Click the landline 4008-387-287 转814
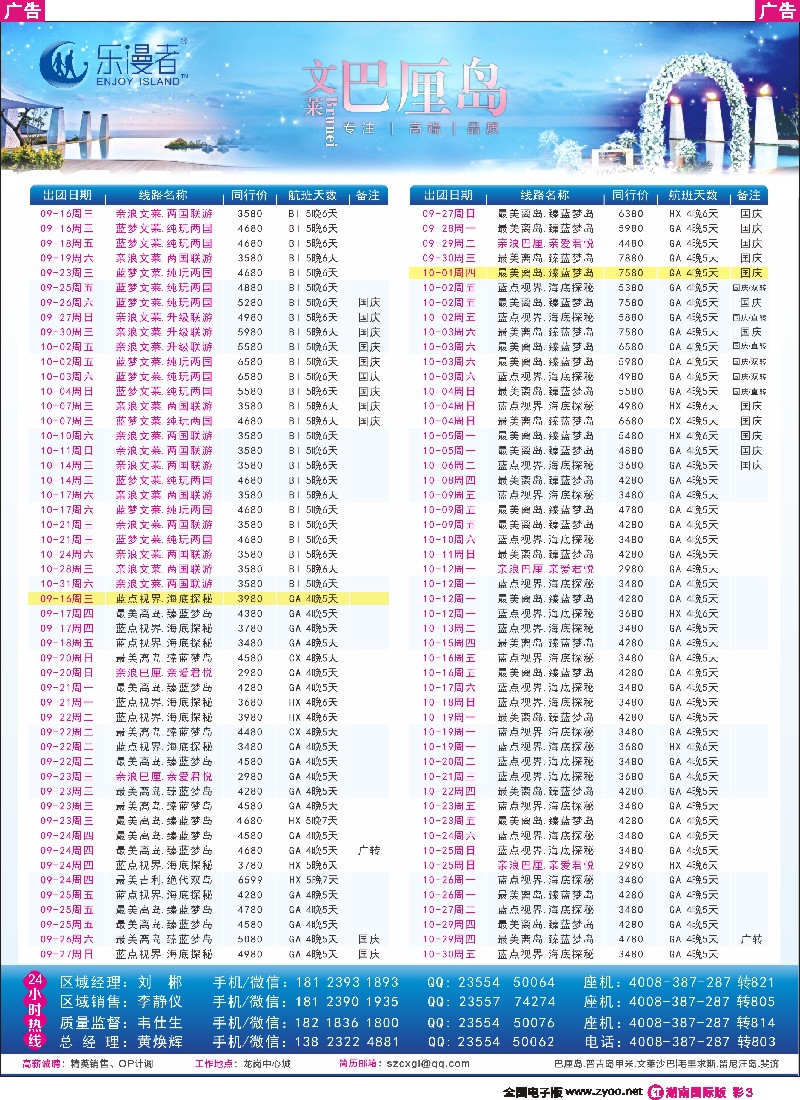Image resolution: width=800 pixels, height=1100 pixels. pyautogui.click(x=702, y=1022)
